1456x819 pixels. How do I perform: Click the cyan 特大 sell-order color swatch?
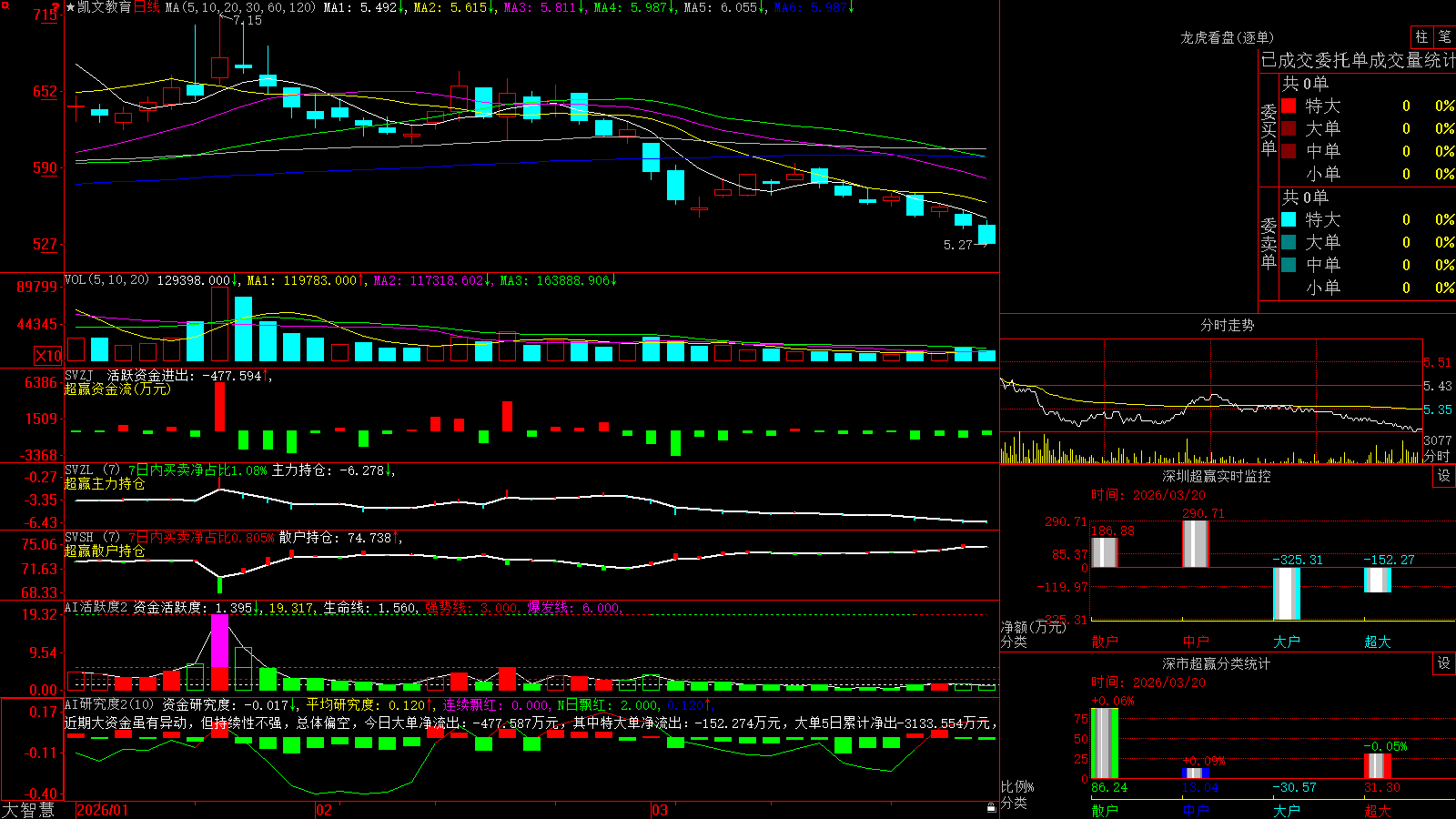[x=1289, y=219]
